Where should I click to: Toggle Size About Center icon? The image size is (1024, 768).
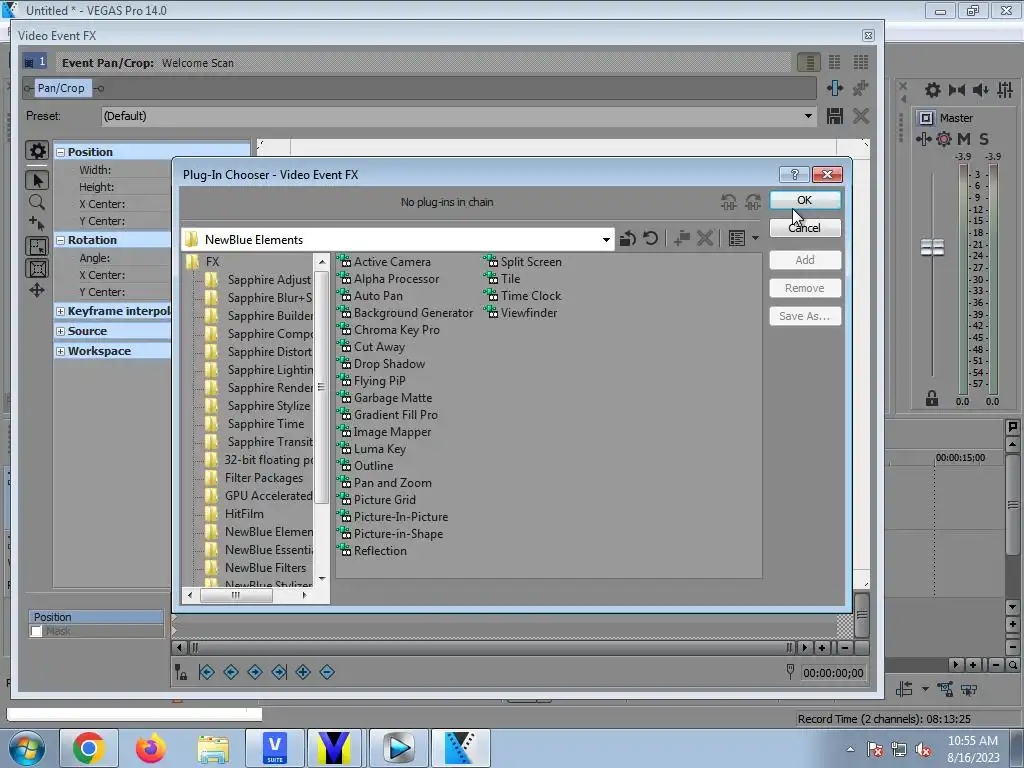(x=37, y=268)
